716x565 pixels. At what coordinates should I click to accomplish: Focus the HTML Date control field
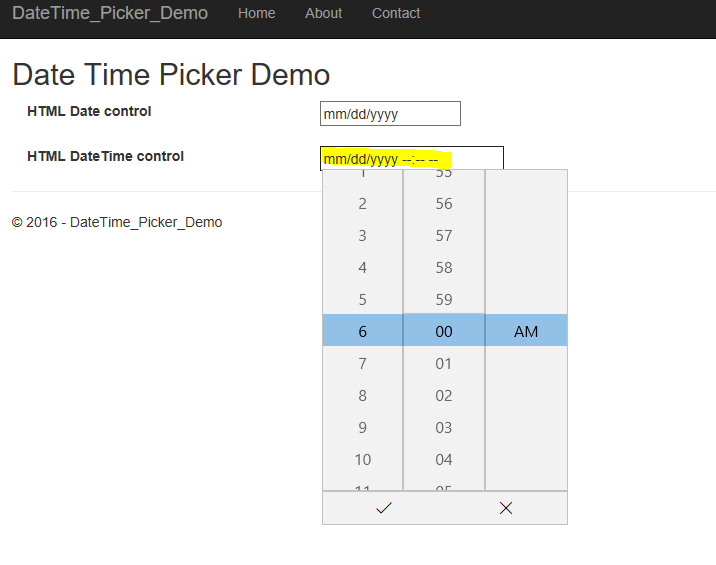tap(390, 114)
